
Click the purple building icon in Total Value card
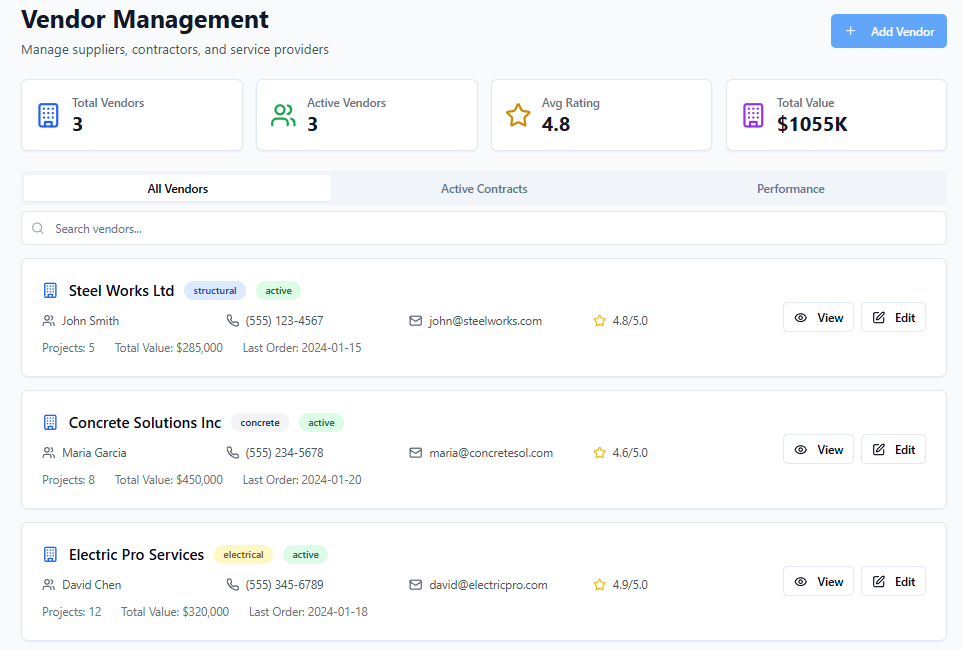753,115
